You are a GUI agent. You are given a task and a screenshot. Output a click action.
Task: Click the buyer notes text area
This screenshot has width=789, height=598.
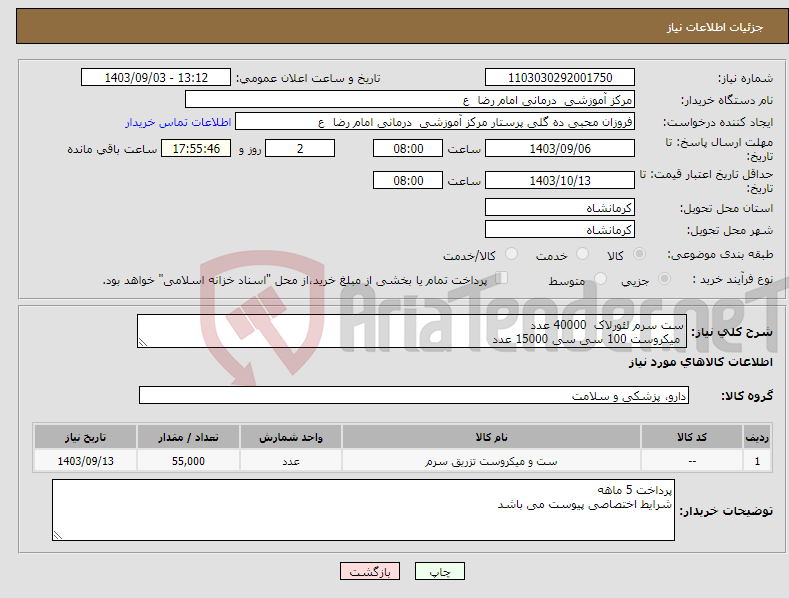pyautogui.click(x=363, y=510)
